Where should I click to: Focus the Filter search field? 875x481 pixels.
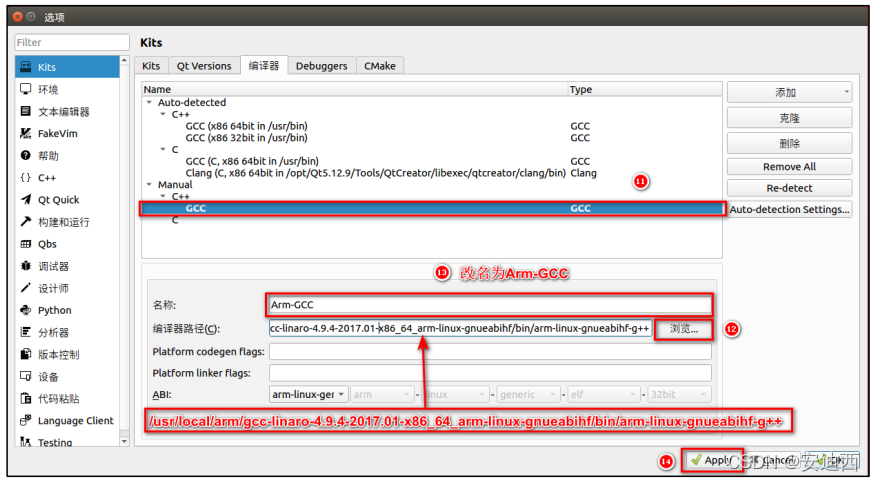[x=72, y=42]
